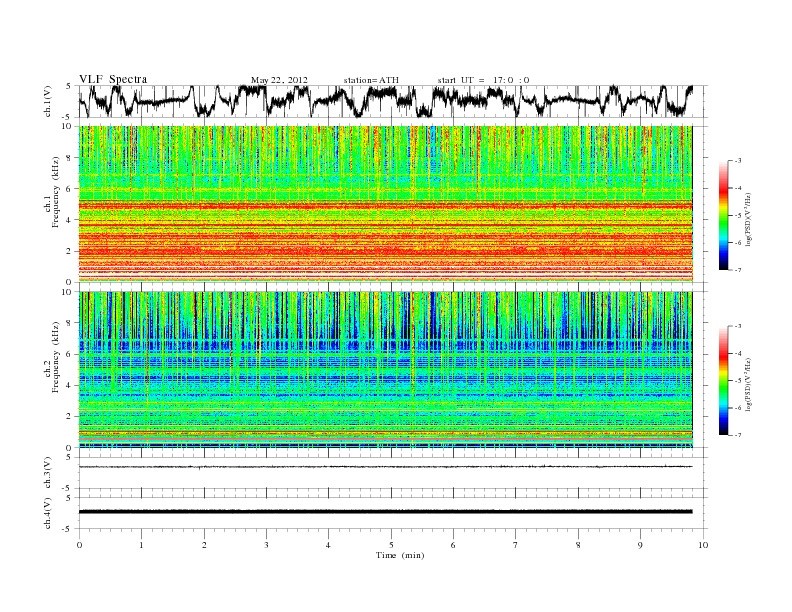Image resolution: width=792 pixels, height=612 pixels.
Task: Click the time axis tick label '3'
Action: pos(266,545)
